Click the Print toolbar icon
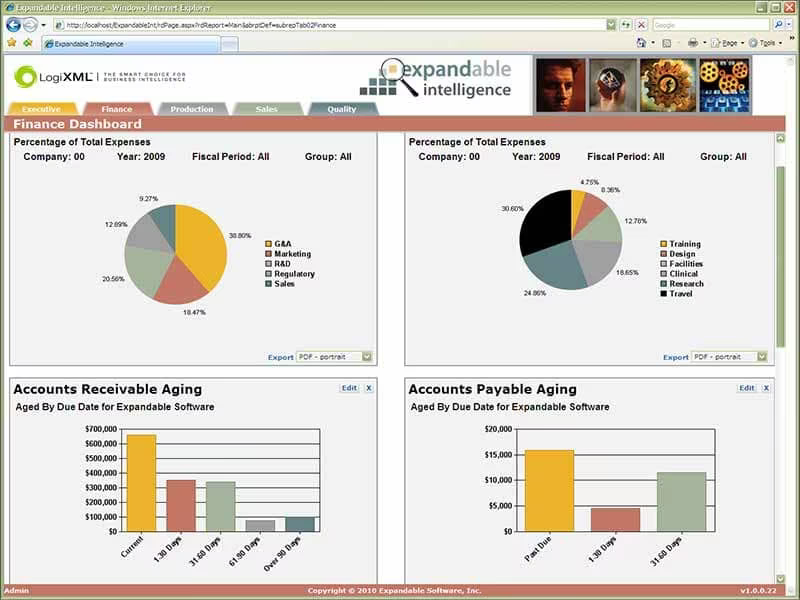This screenshot has width=800, height=600. tap(693, 43)
